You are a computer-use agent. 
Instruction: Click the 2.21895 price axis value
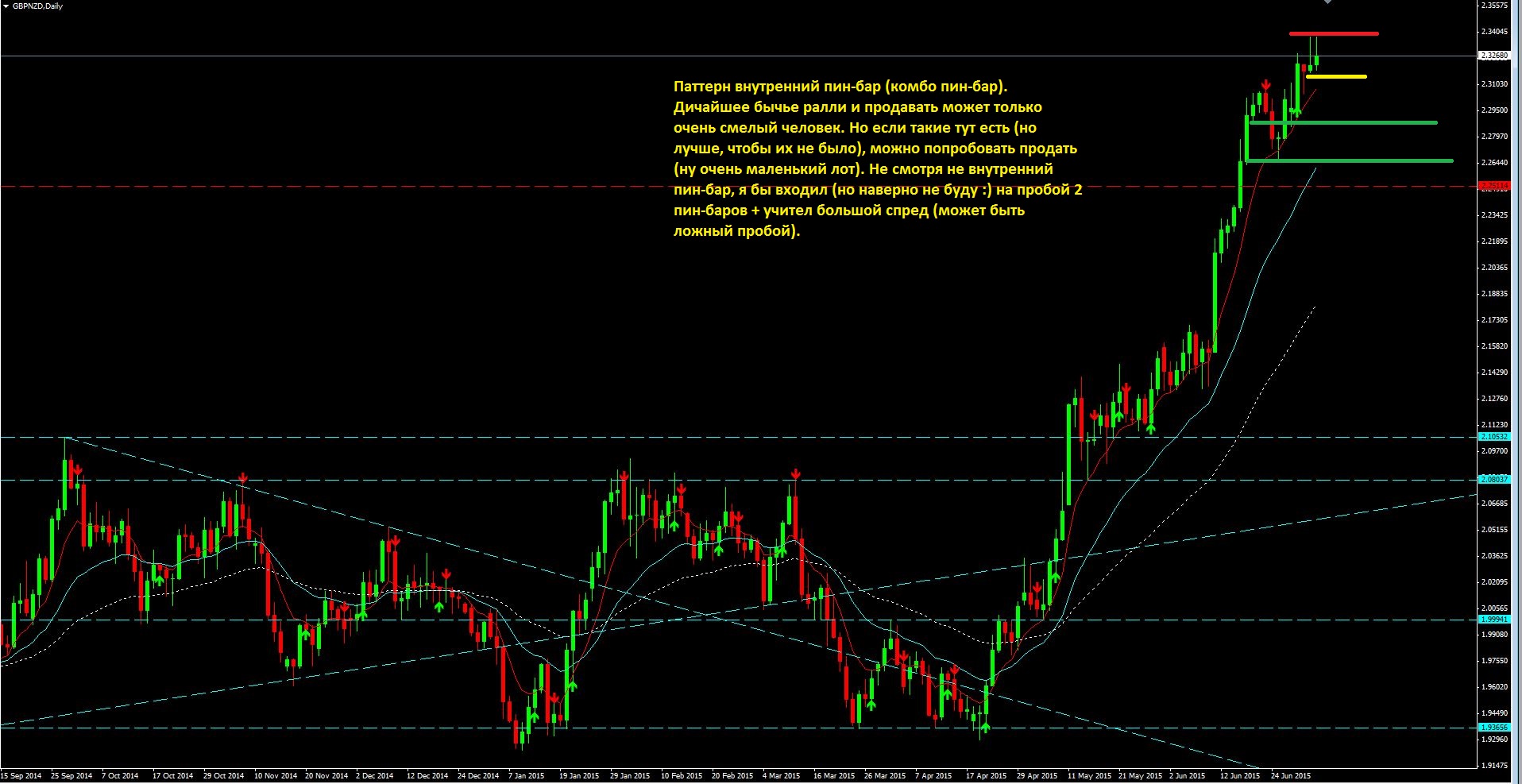pyautogui.click(x=1495, y=241)
